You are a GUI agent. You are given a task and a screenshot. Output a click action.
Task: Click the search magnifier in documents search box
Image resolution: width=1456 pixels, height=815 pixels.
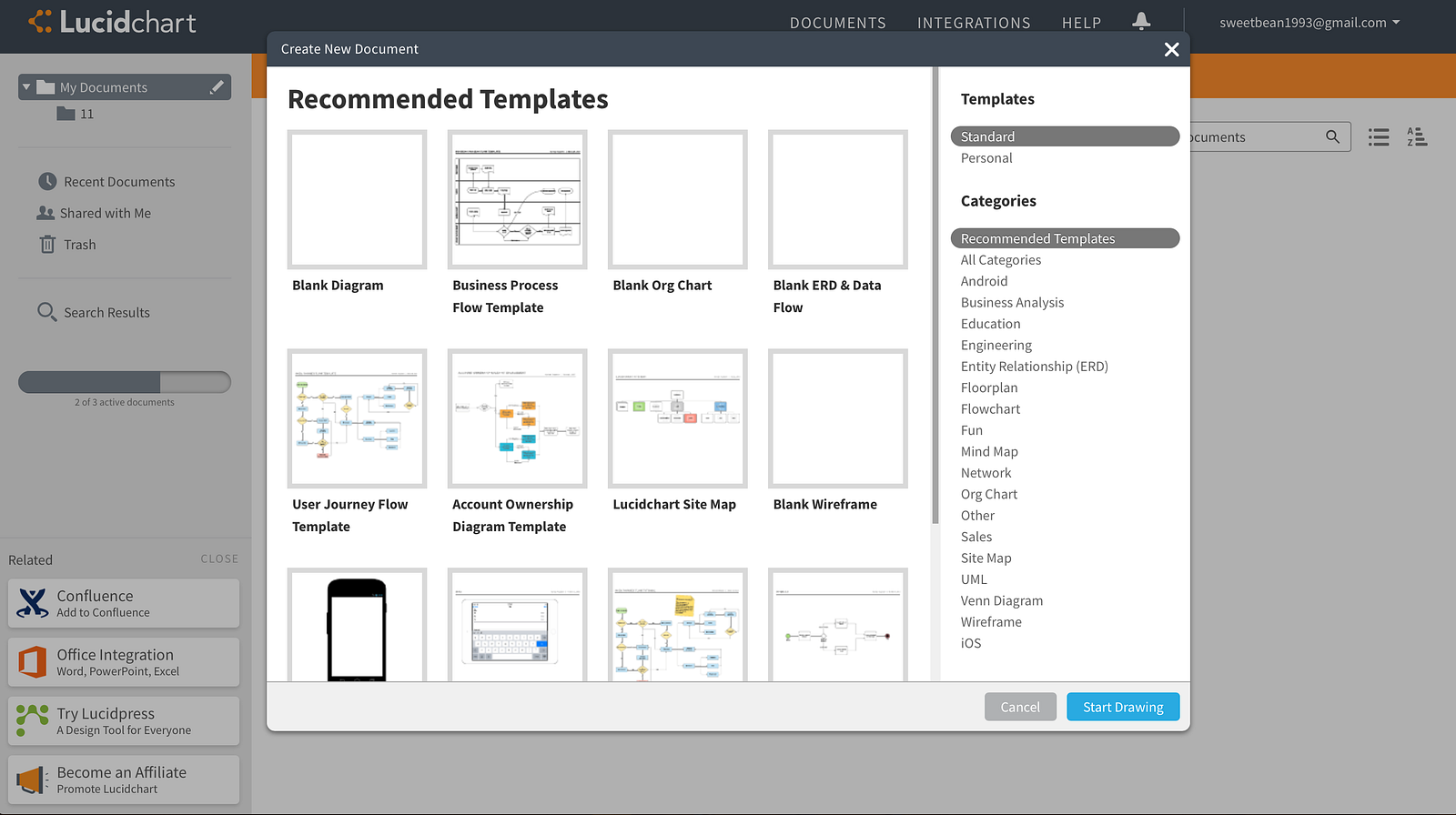(1332, 136)
